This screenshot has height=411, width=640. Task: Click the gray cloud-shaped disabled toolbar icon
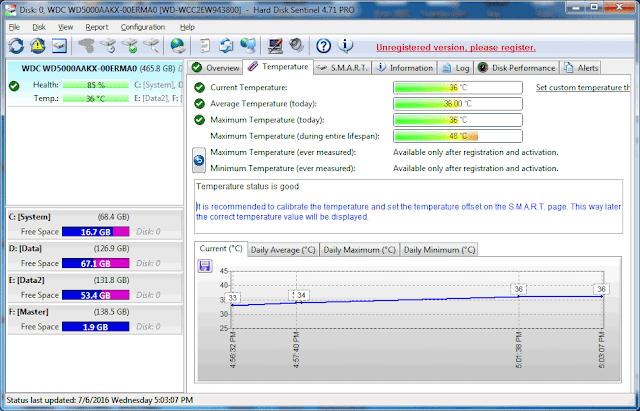click(x=86, y=46)
